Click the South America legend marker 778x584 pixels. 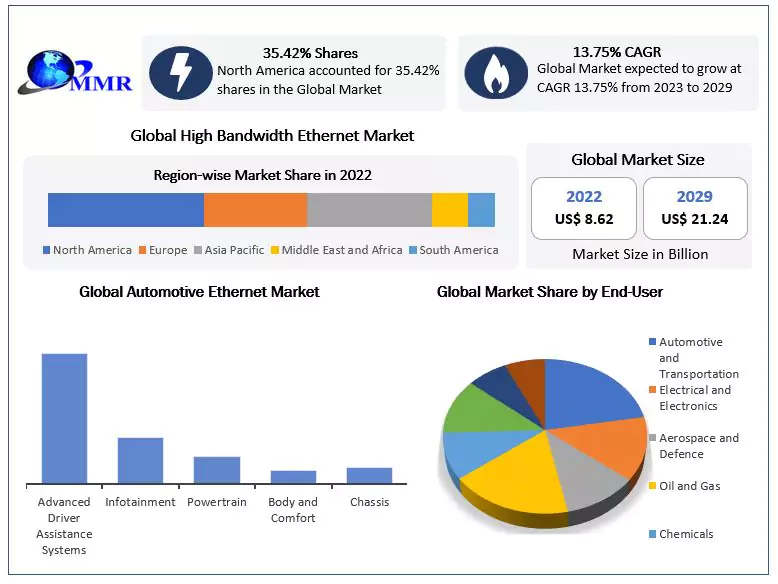click(x=413, y=251)
